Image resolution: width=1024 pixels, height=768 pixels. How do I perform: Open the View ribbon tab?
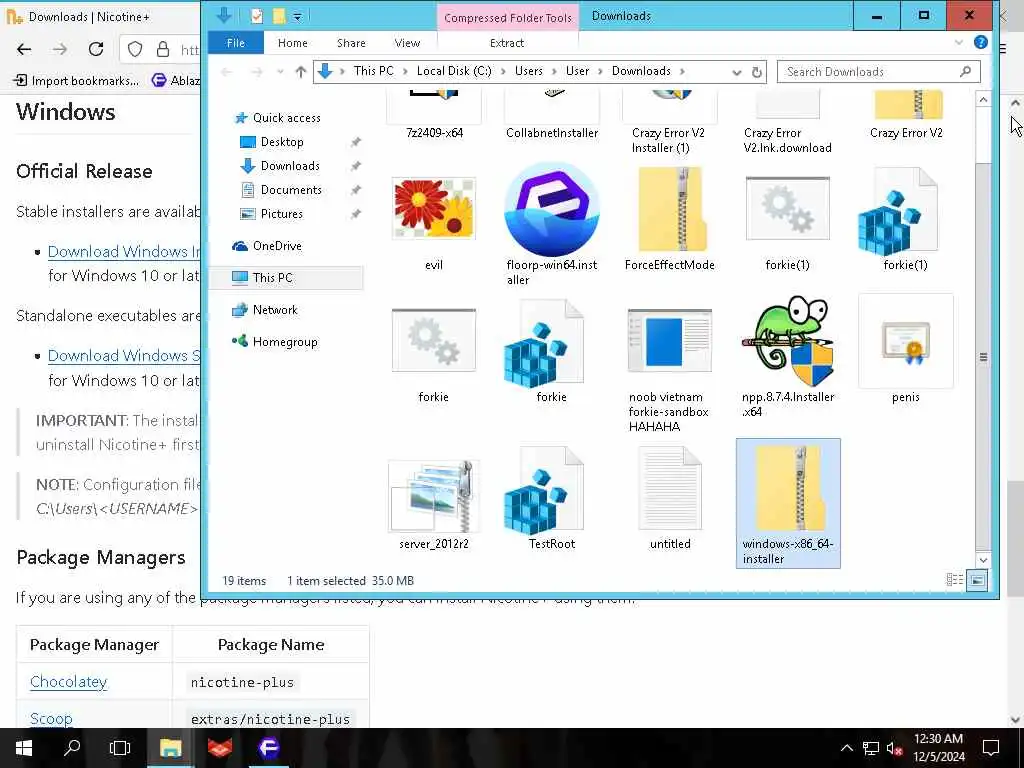click(x=408, y=43)
